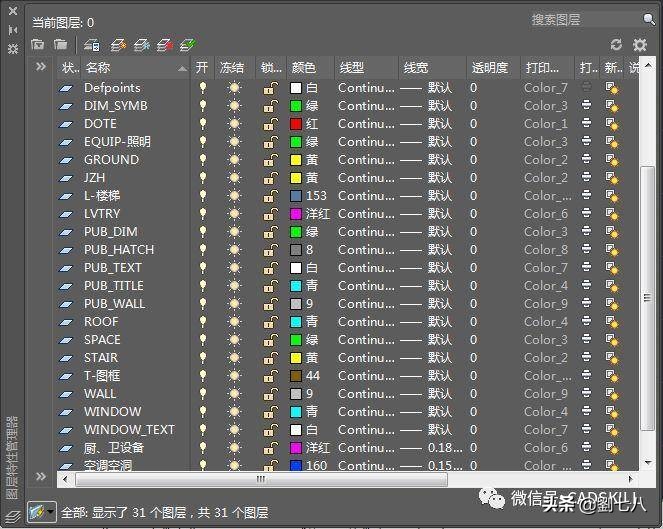Select the STAIR layer name
The image size is (663, 529).
point(101,358)
